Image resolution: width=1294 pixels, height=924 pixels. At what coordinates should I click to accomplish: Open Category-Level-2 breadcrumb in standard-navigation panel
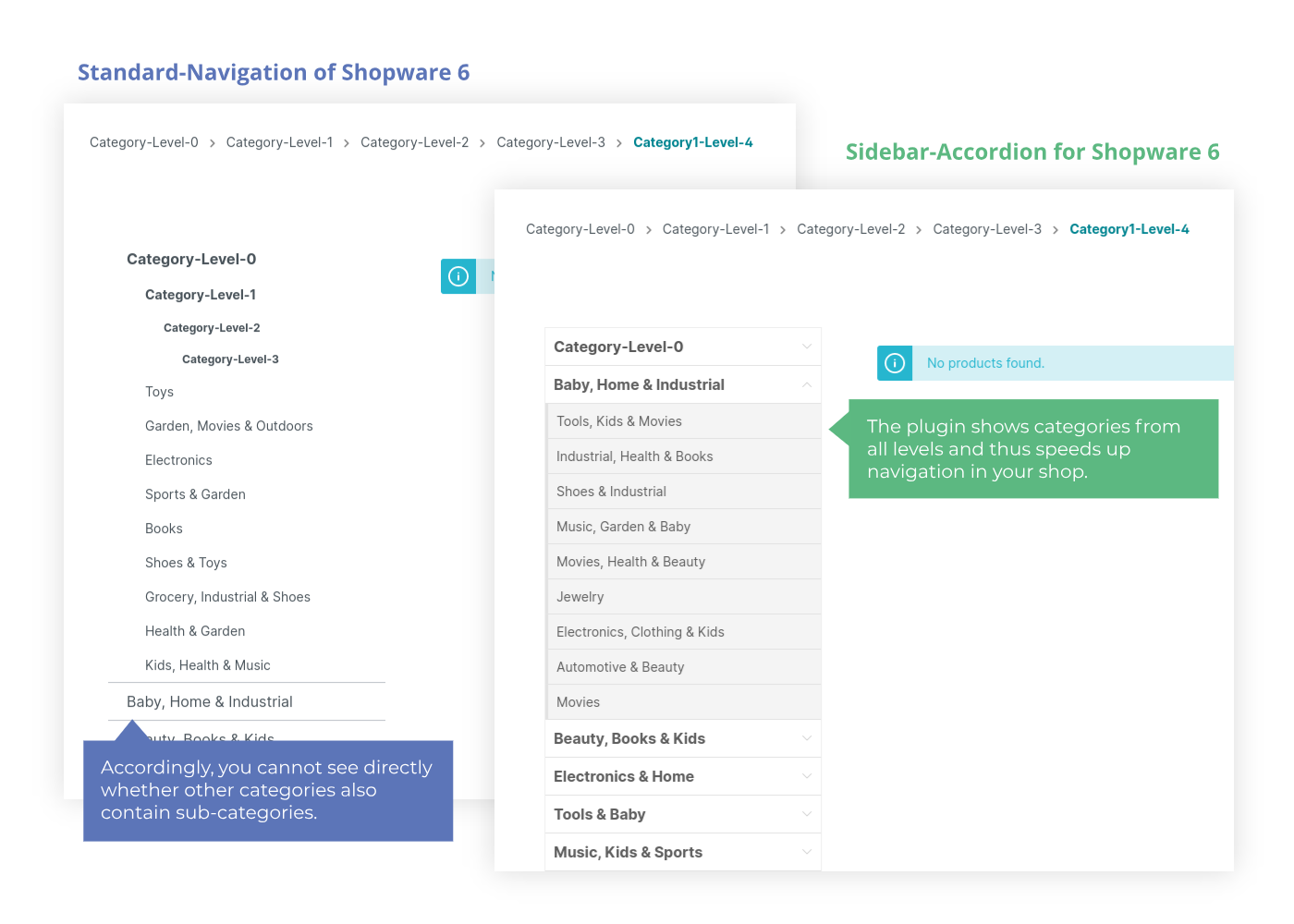coord(415,142)
